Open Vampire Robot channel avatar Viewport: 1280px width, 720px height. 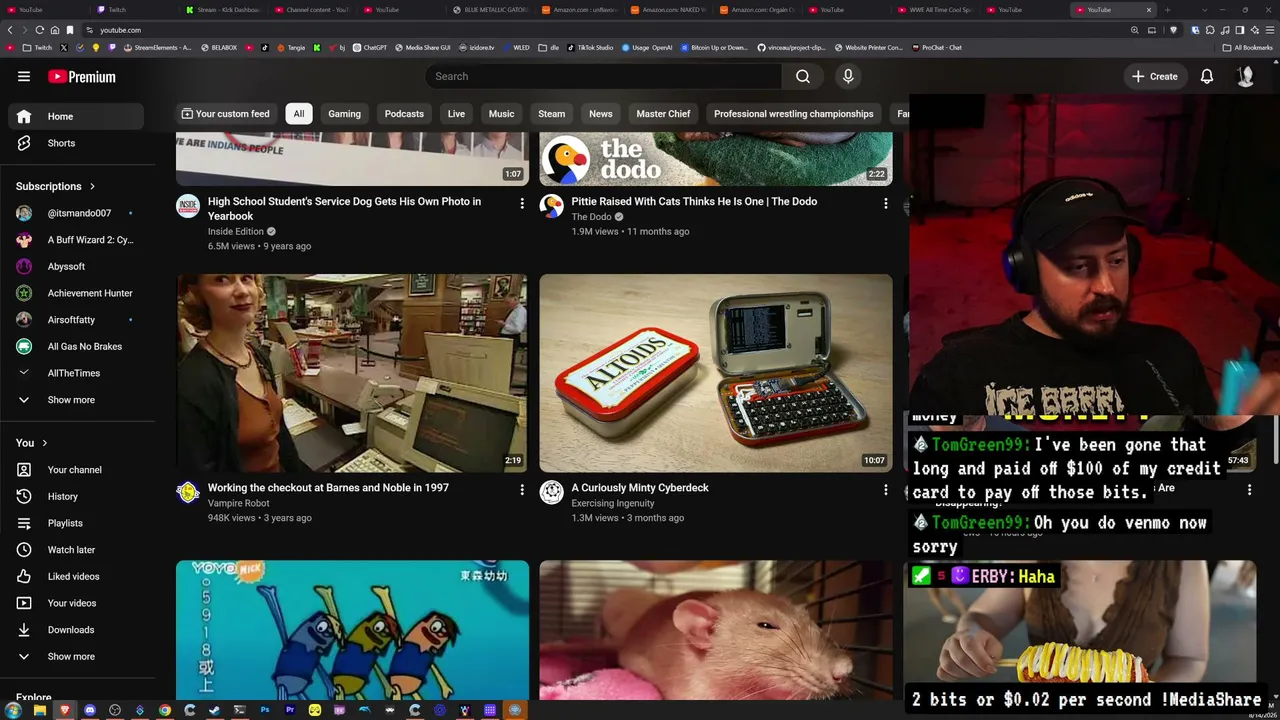pyautogui.click(x=188, y=492)
